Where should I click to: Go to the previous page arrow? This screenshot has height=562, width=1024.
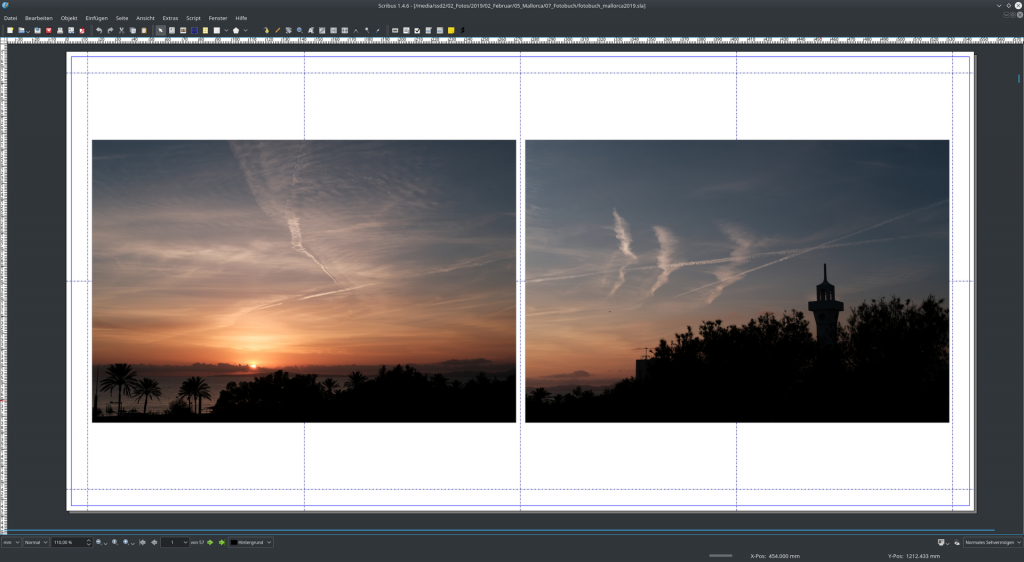tap(154, 542)
